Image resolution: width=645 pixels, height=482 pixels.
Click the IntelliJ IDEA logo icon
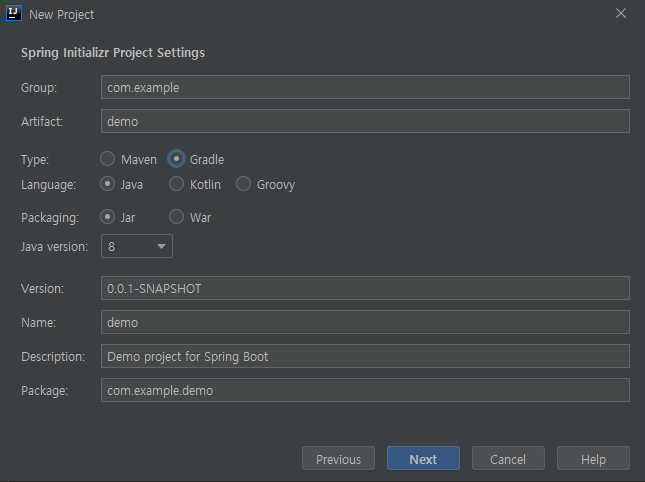14,14
